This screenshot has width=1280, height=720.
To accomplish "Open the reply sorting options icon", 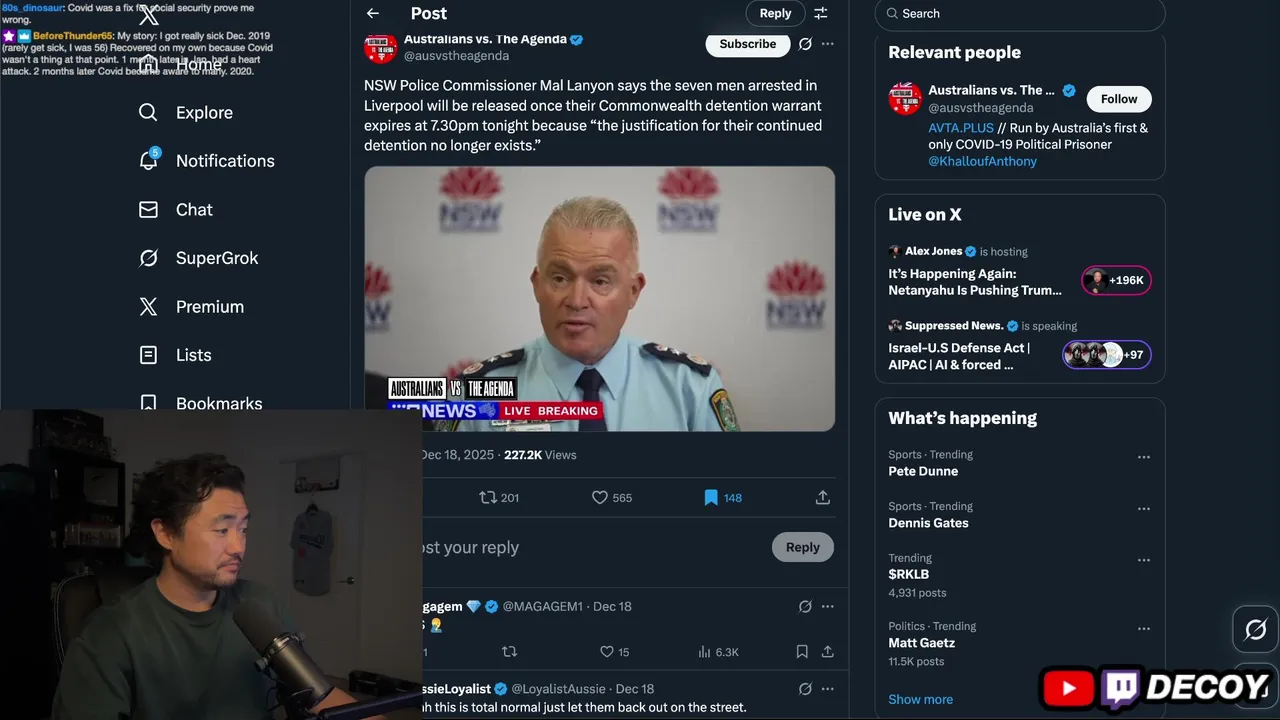I will click(x=820, y=13).
